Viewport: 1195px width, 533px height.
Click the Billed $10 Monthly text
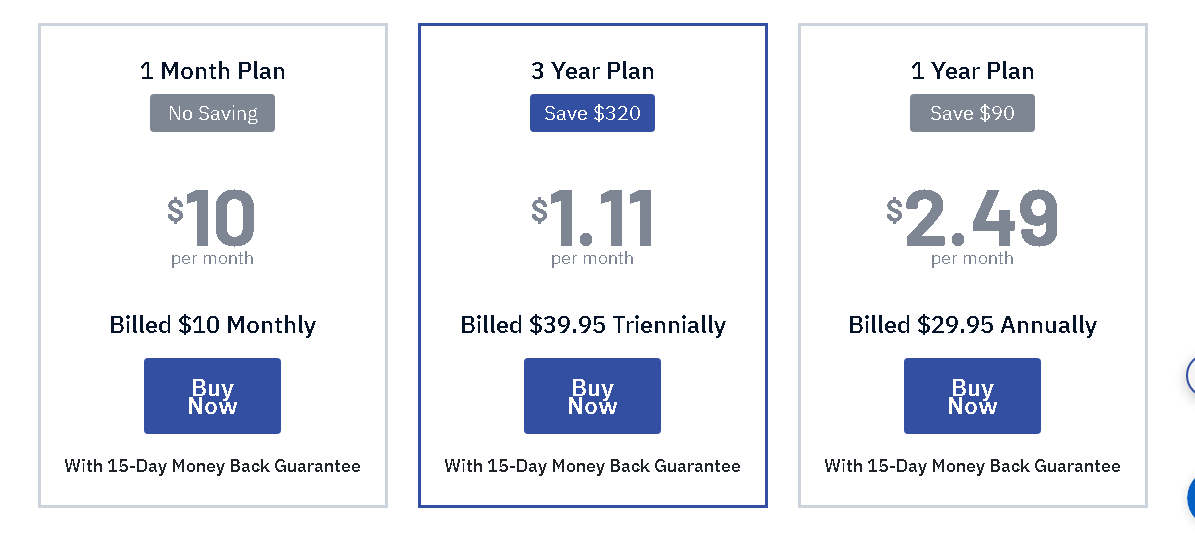[x=212, y=325]
